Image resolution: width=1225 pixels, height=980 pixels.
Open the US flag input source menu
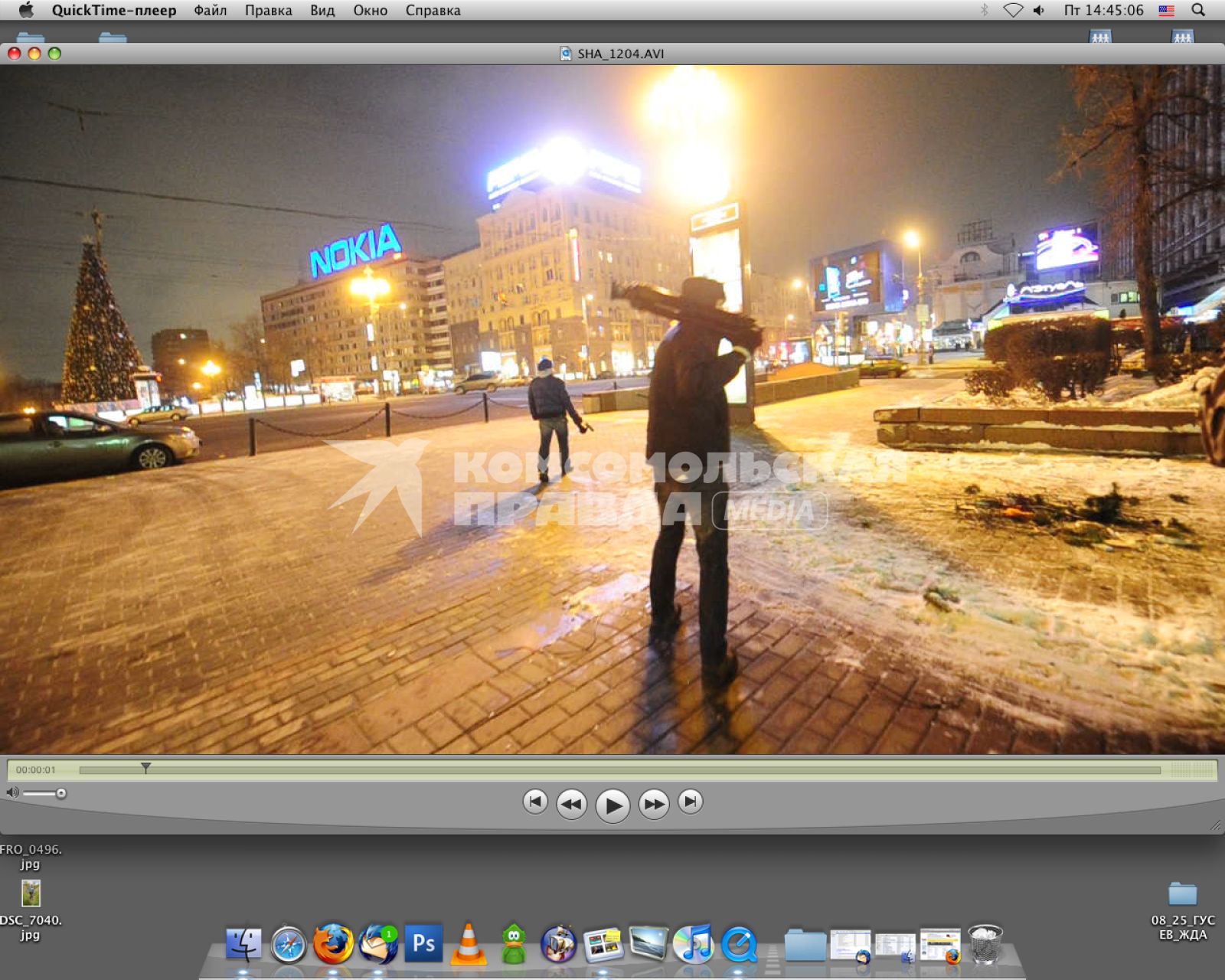click(x=1166, y=10)
